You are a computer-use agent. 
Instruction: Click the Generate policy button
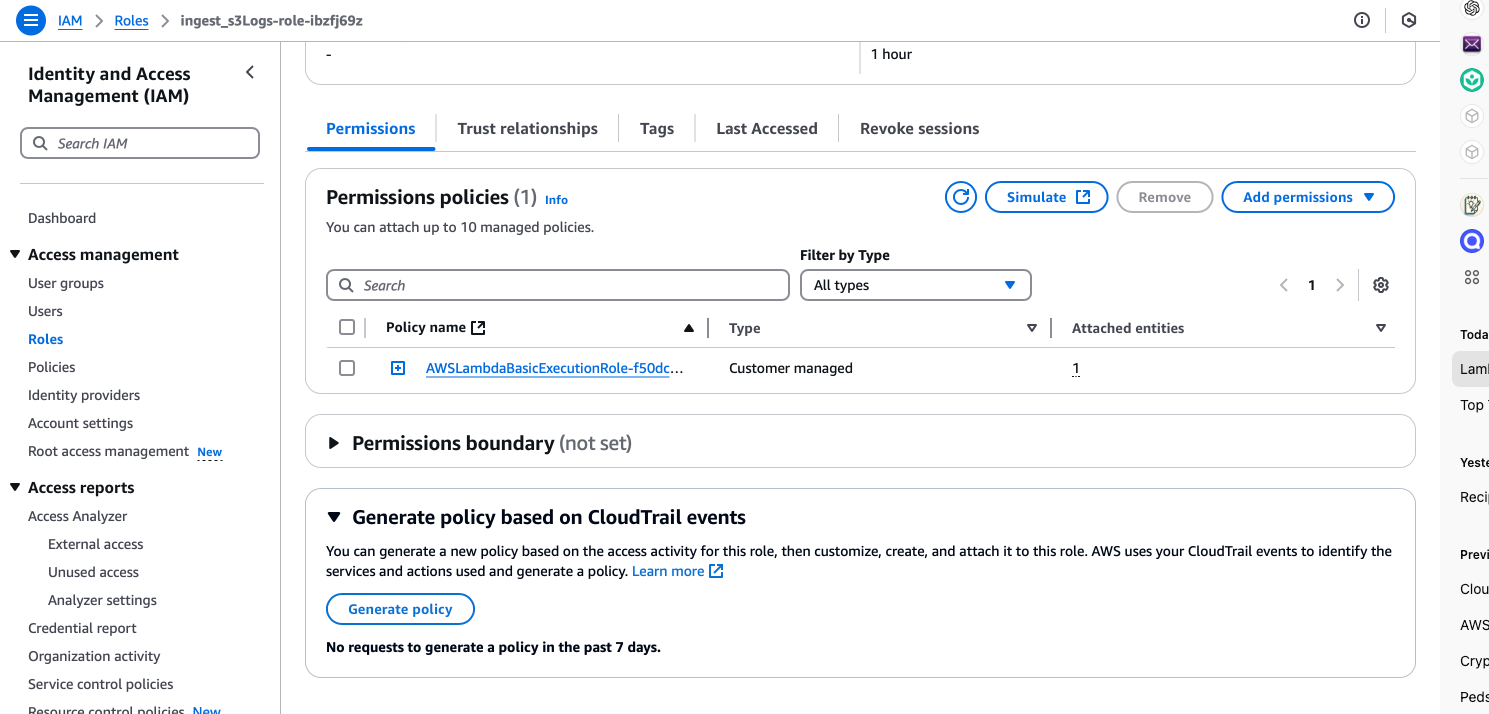coord(400,609)
